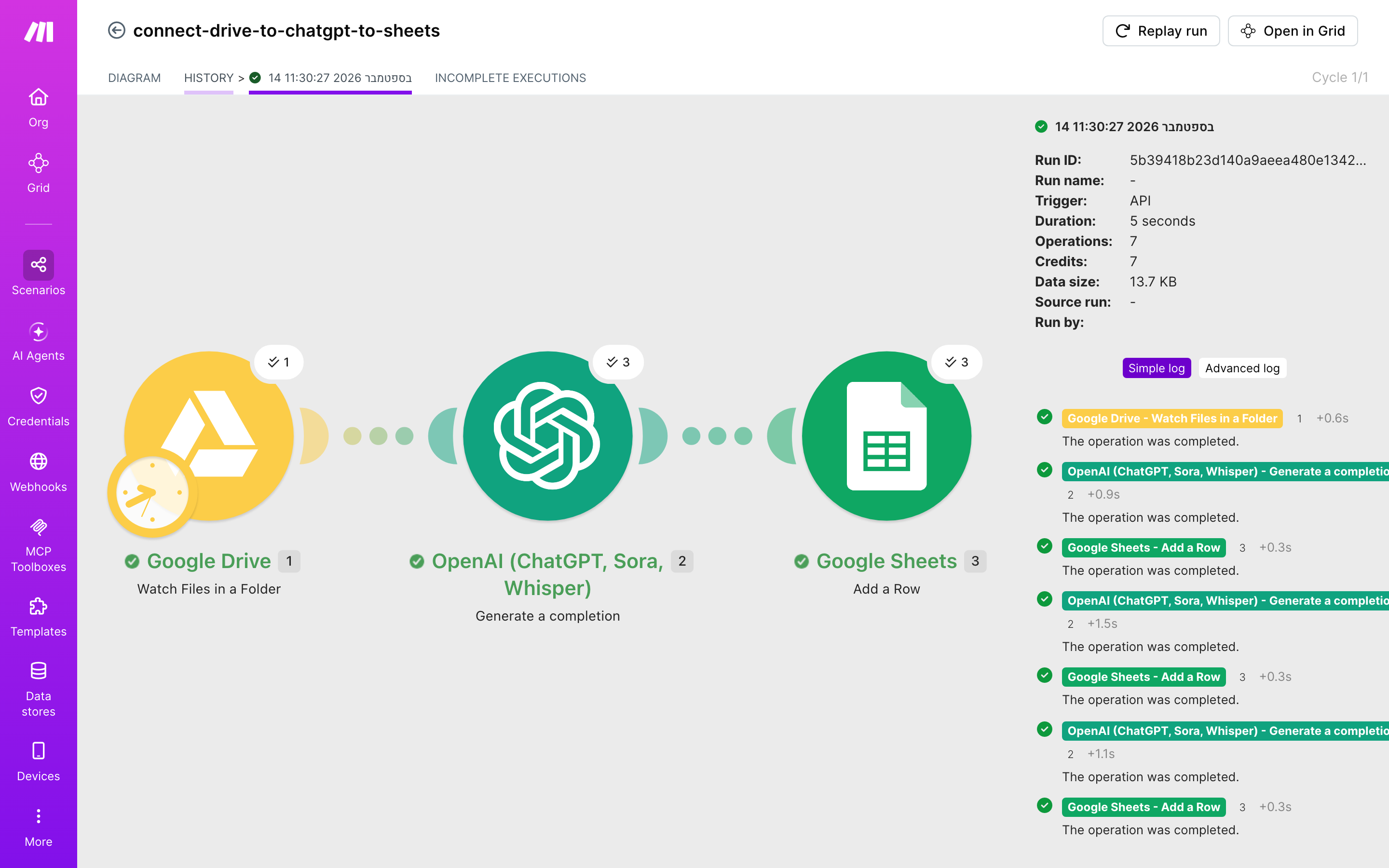The height and width of the screenshot is (868, 1389).
Task: Open Google Drive operations bubble showing 1
Action: pyautogui.click(x=279, y=362)
